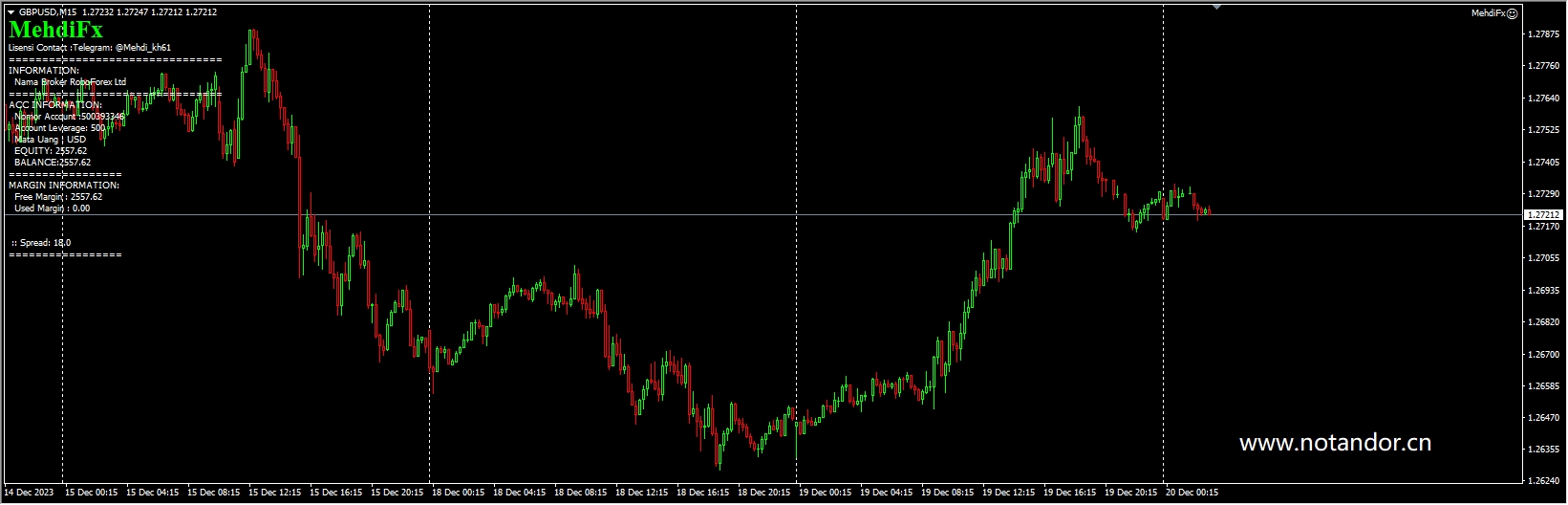Click the Nama Broker RoboForex Ltd line
Screen dimensions: 1568x505
coord(70,82)
